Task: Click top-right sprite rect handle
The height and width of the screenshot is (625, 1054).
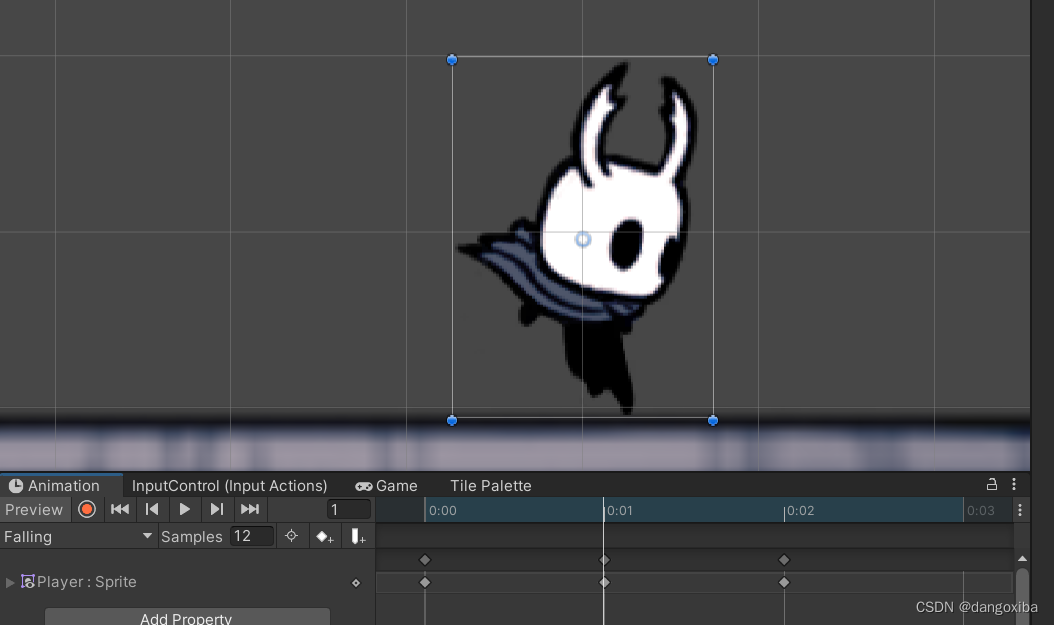Action: [x=713, y=60]
